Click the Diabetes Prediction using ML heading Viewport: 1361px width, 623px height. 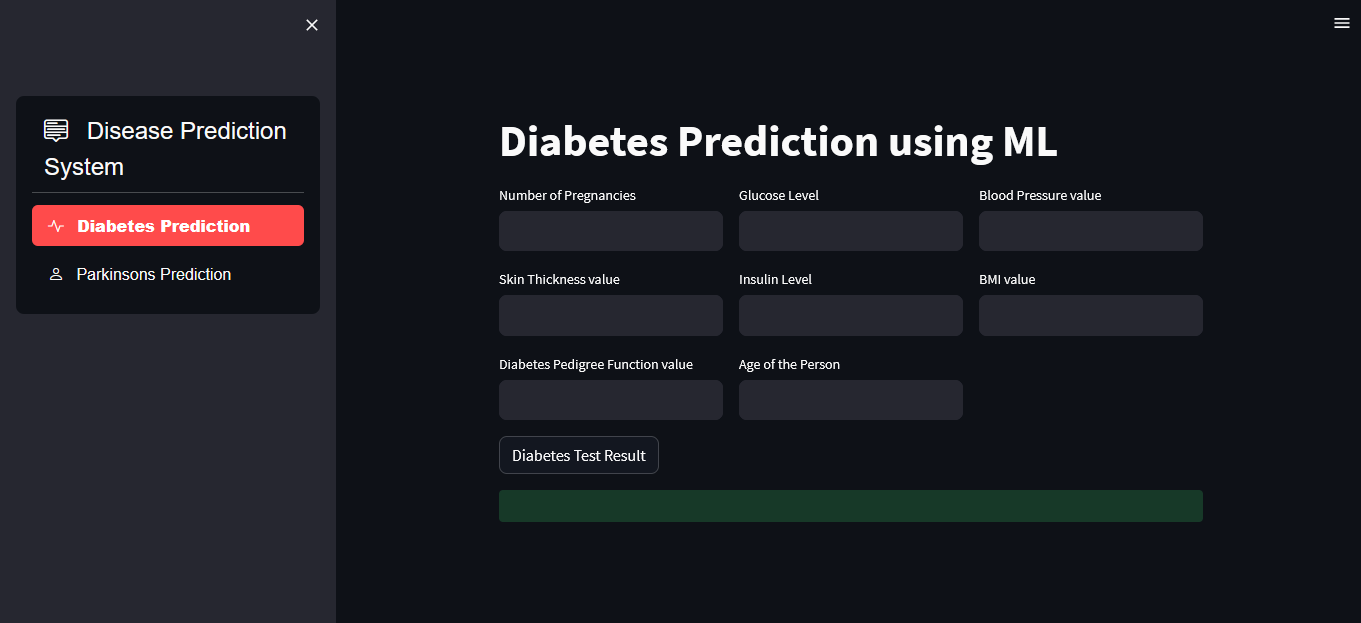778,142
